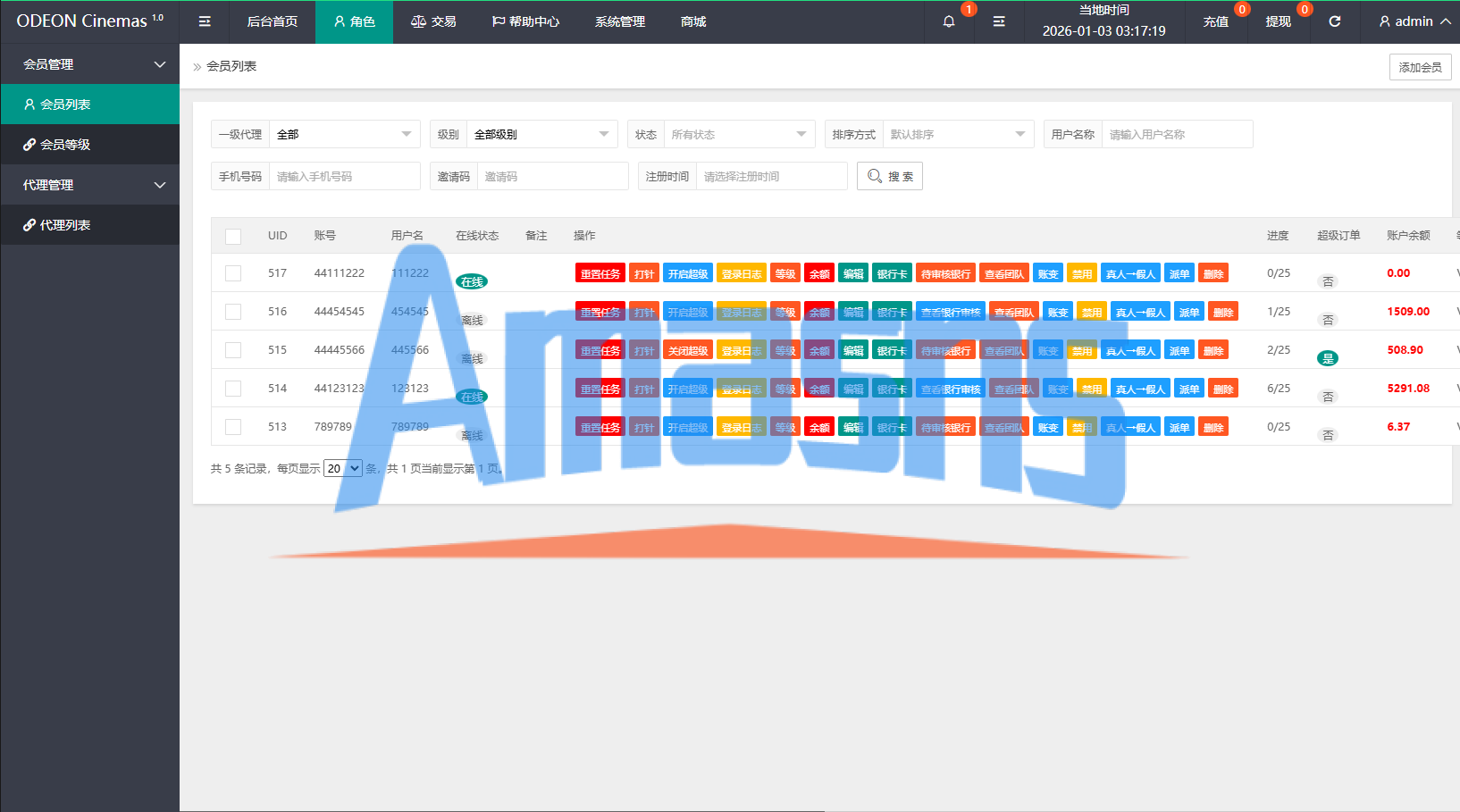Viewport: 1460px width, 812px height.
Task: Go to 后台首页
Action: [x=272, y=21]
